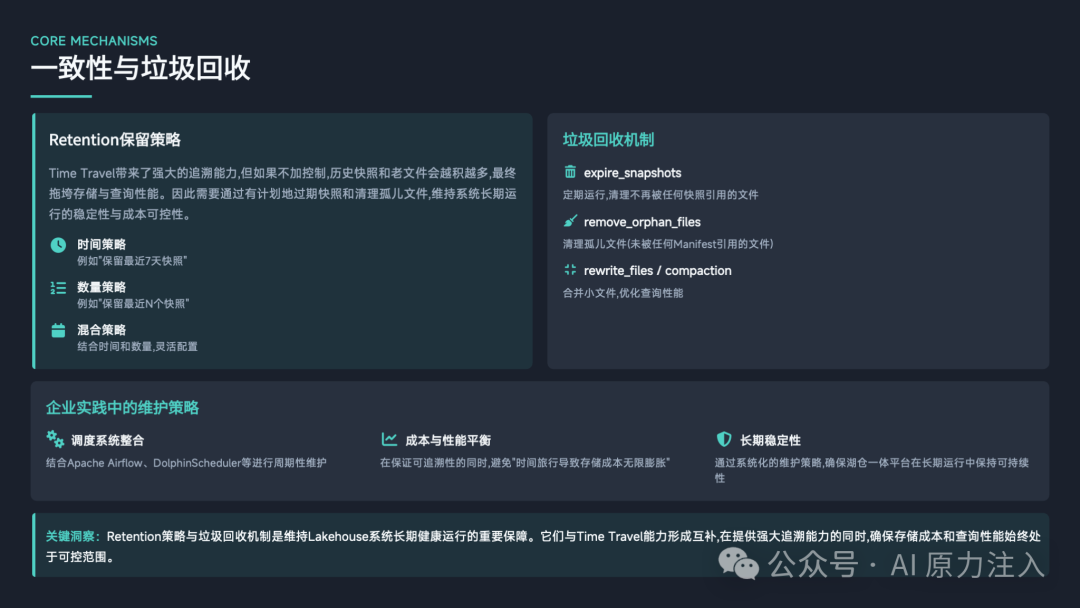The image size is (1080, 608).
Task: Click the calendar icon beside 混合策略
Action: pos(59,331)
